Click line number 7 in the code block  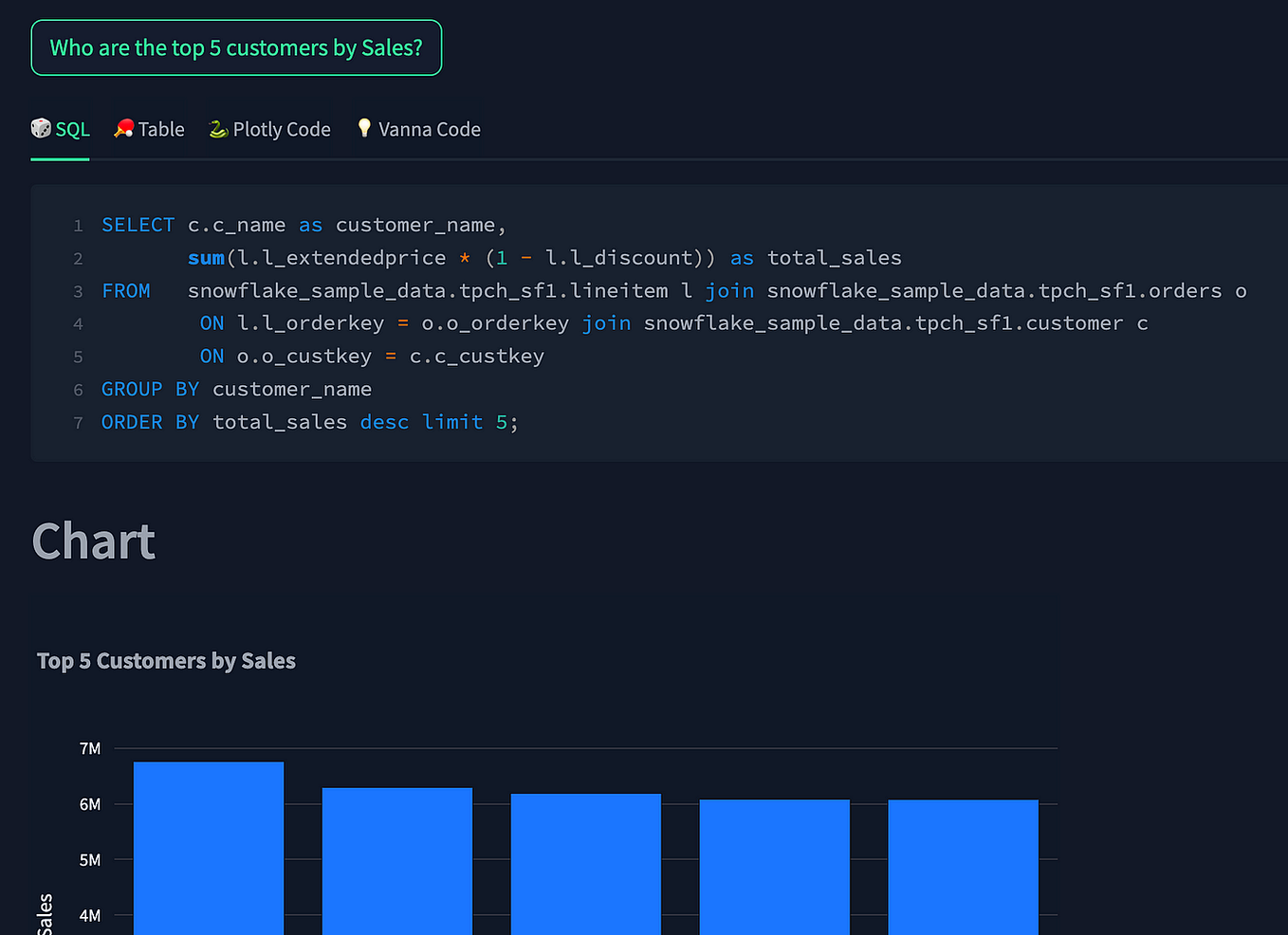[x=78, y=422]
